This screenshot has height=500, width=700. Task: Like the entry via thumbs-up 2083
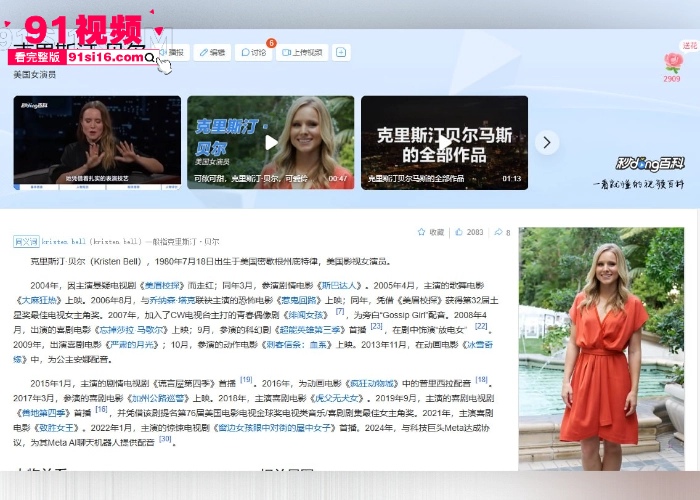point(469,232)
